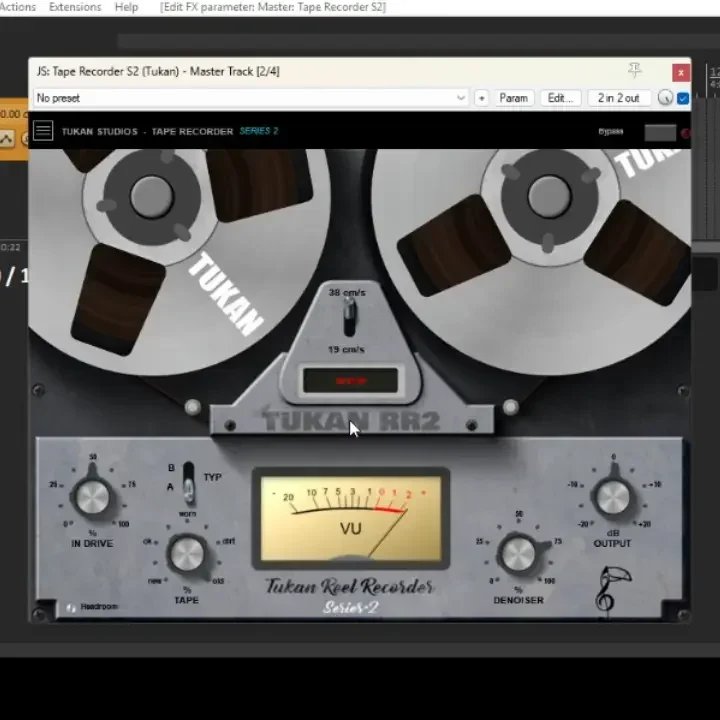Open the Actions menu
Image resolution: width=720 pixels, height=720 pixels.
pyautogui.click(x=17, y=7)
